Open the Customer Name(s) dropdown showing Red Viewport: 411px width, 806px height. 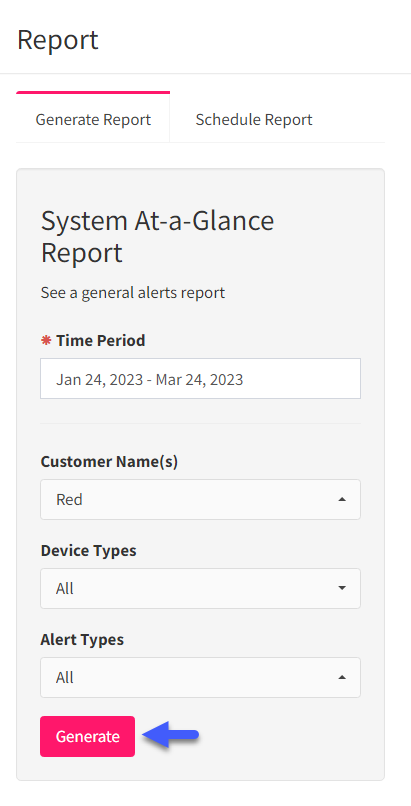[200, 499]
